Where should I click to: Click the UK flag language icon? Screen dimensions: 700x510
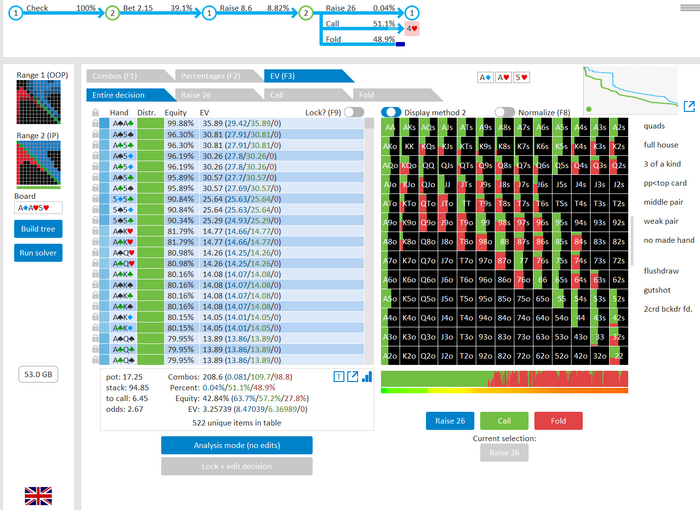(x=38, y=496)
